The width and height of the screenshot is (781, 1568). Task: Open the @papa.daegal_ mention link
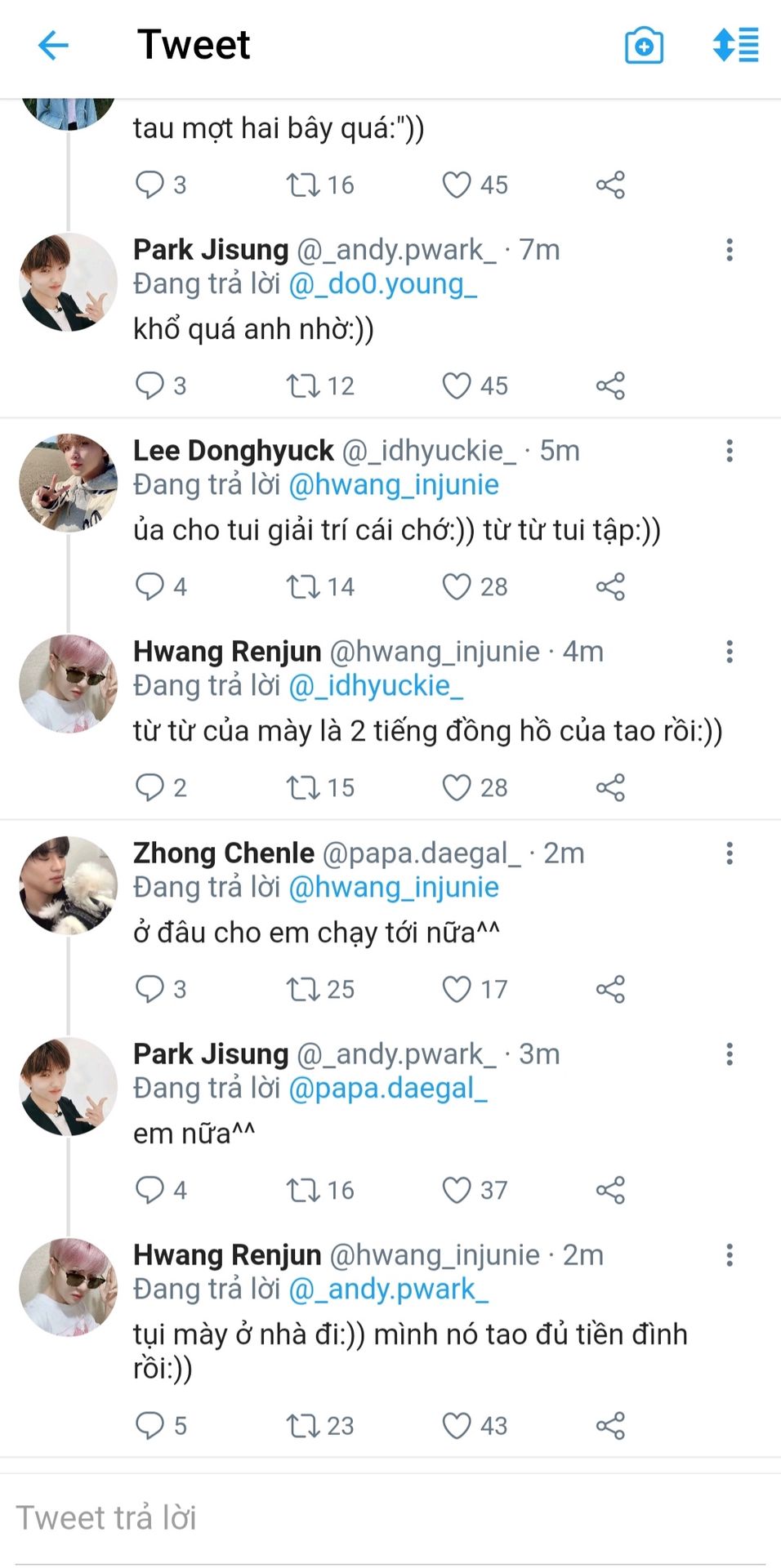387,1089
